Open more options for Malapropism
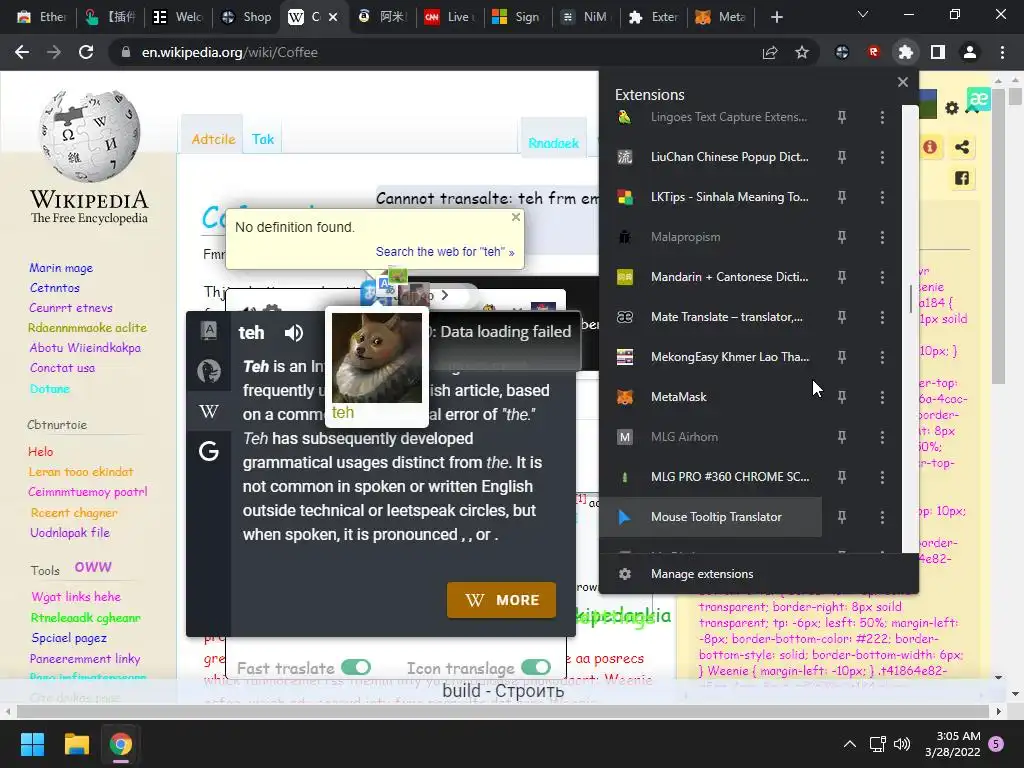 point(882,237)
